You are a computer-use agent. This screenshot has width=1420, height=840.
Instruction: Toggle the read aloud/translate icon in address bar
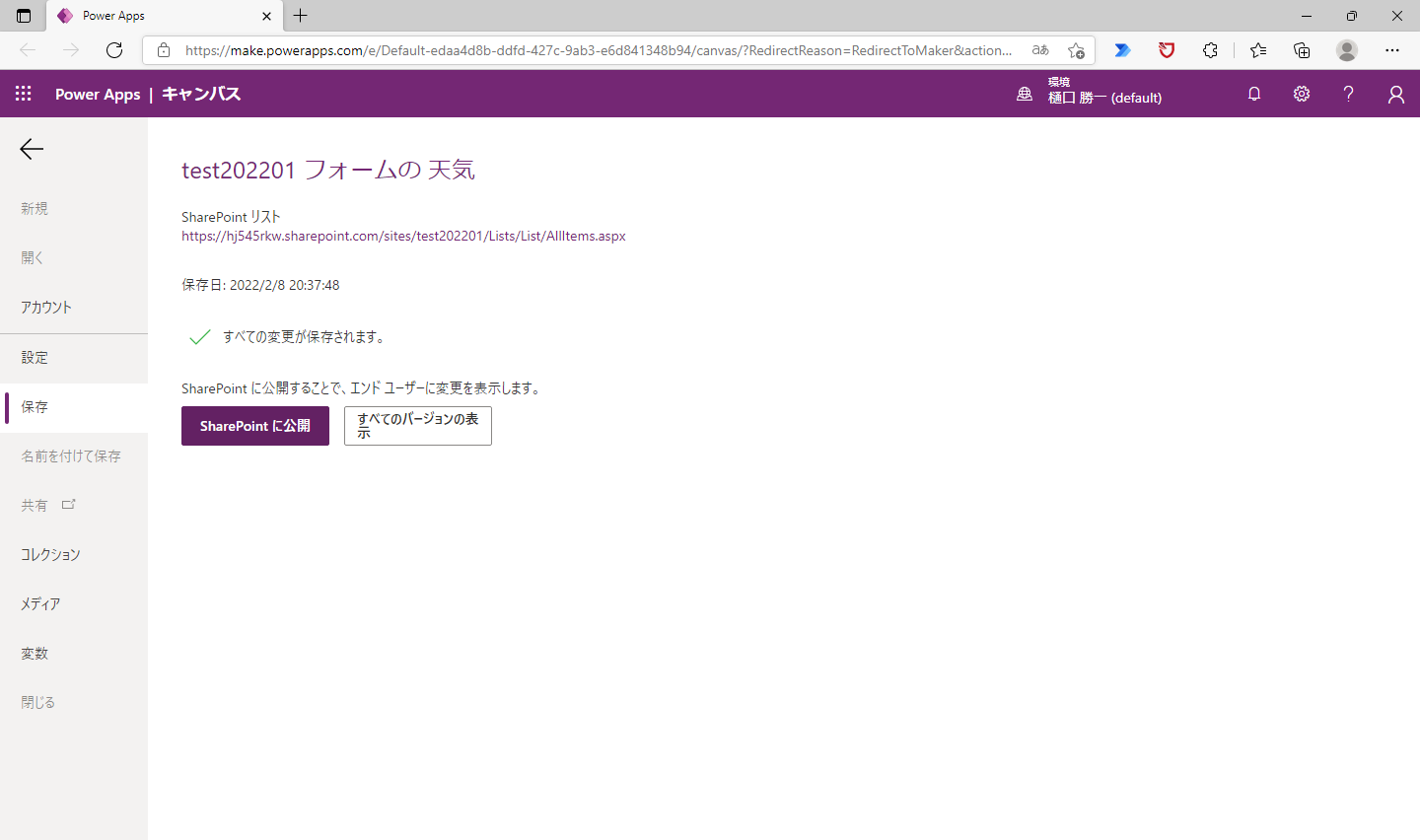pos(1040,50)
